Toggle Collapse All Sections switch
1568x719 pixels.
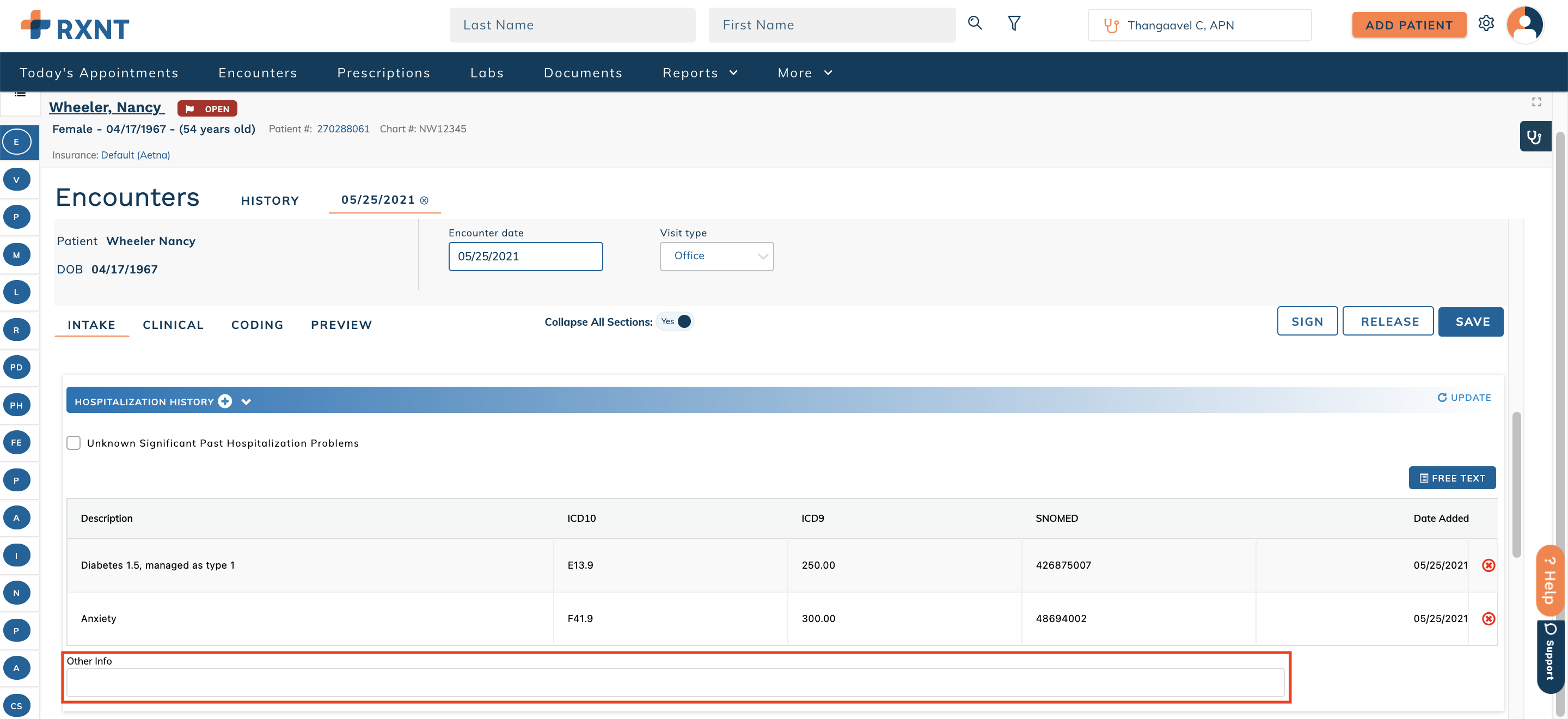[x=676, y=321]
